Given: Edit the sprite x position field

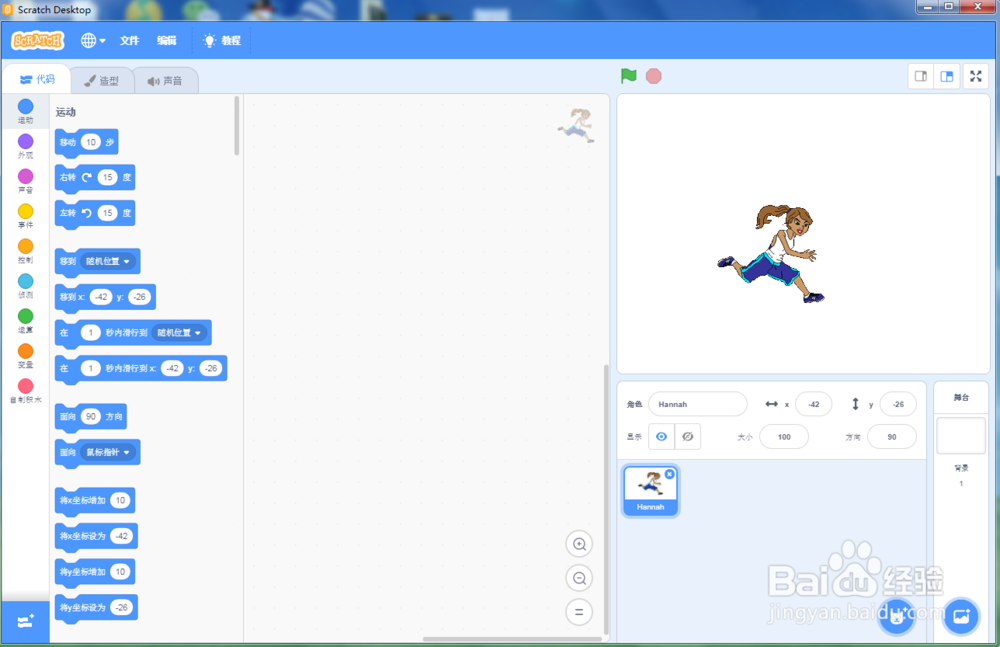Looking at the screenshot, I should click(814, 404).
